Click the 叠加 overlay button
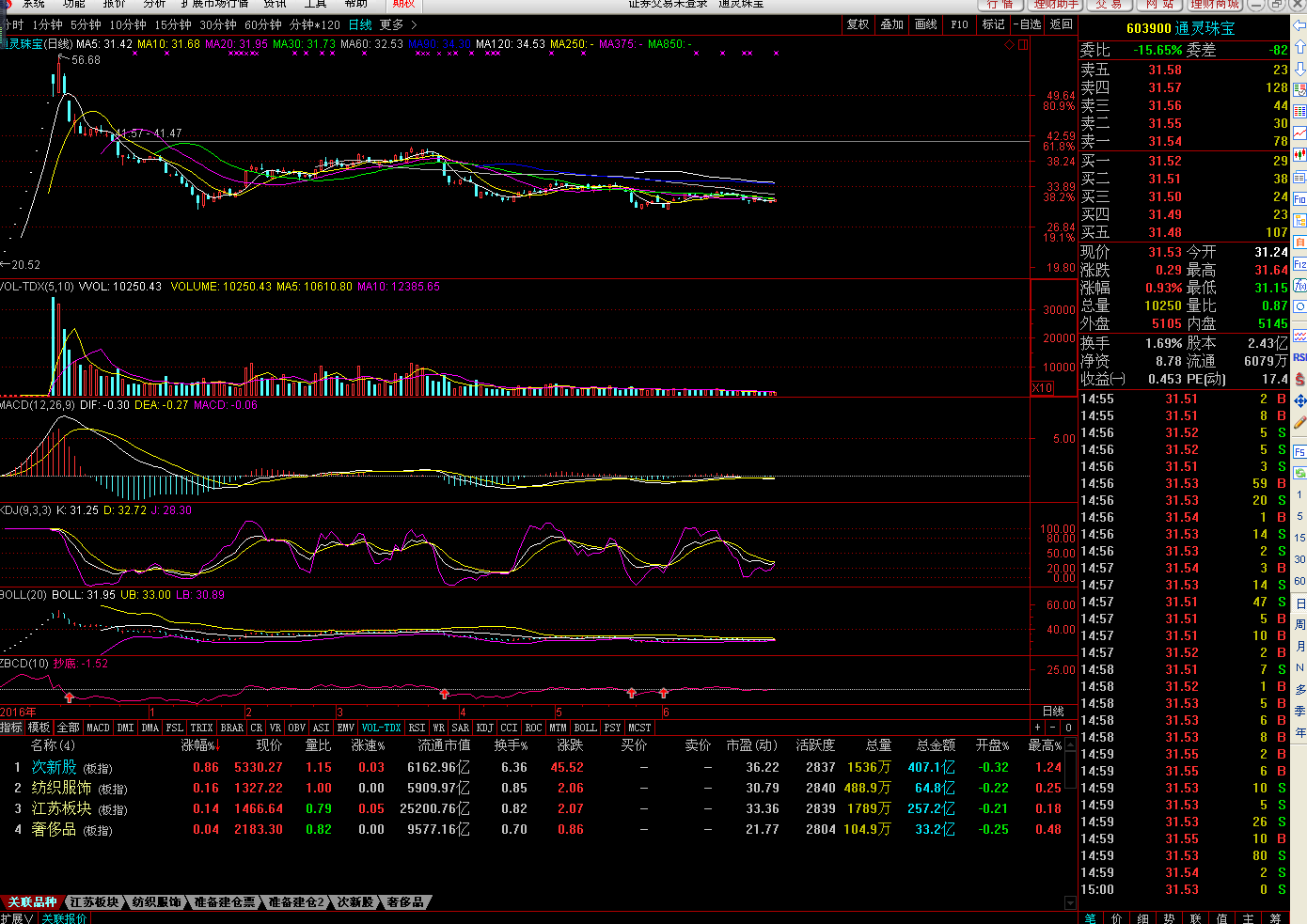This screenshot has height=924, width=1307. click(x=891, y=24)
